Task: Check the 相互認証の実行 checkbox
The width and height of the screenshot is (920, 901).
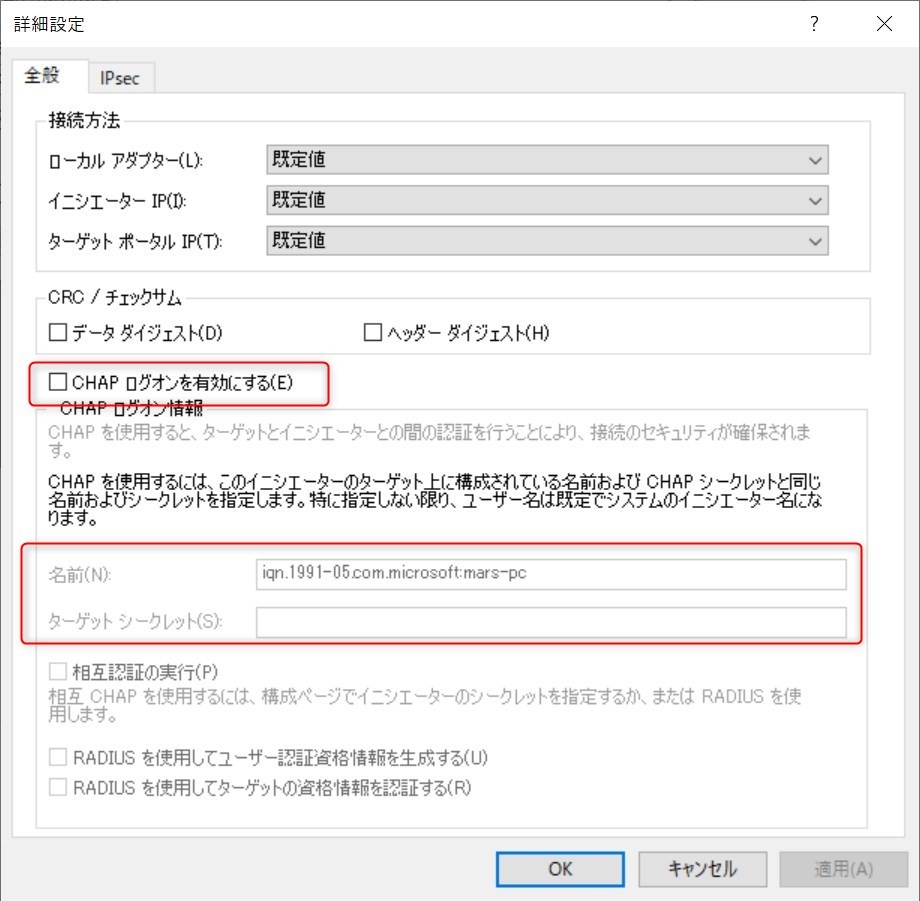Action: (x=58, y=670)
